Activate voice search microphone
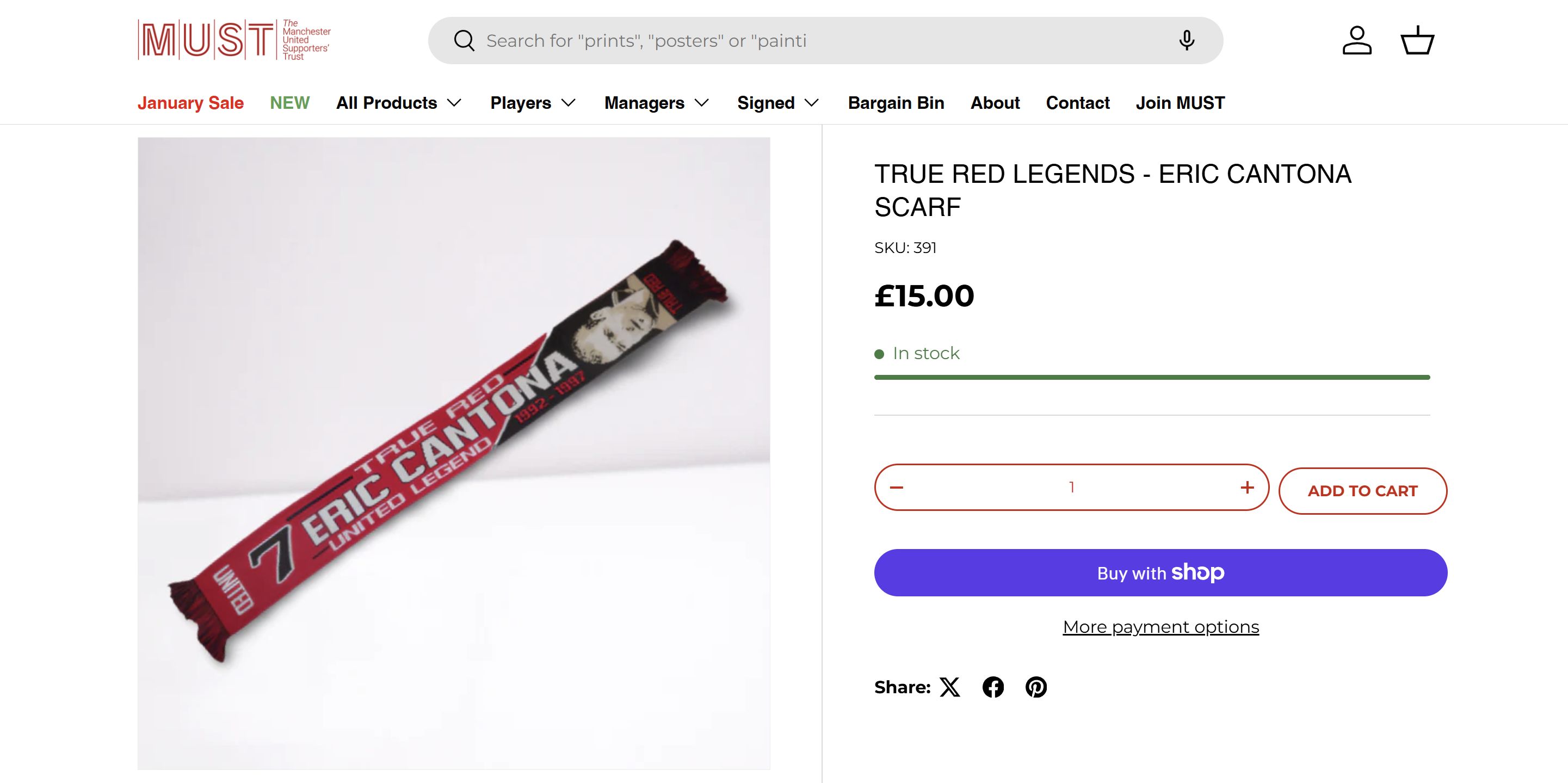1568x783 pixels. pos(1187,41)
